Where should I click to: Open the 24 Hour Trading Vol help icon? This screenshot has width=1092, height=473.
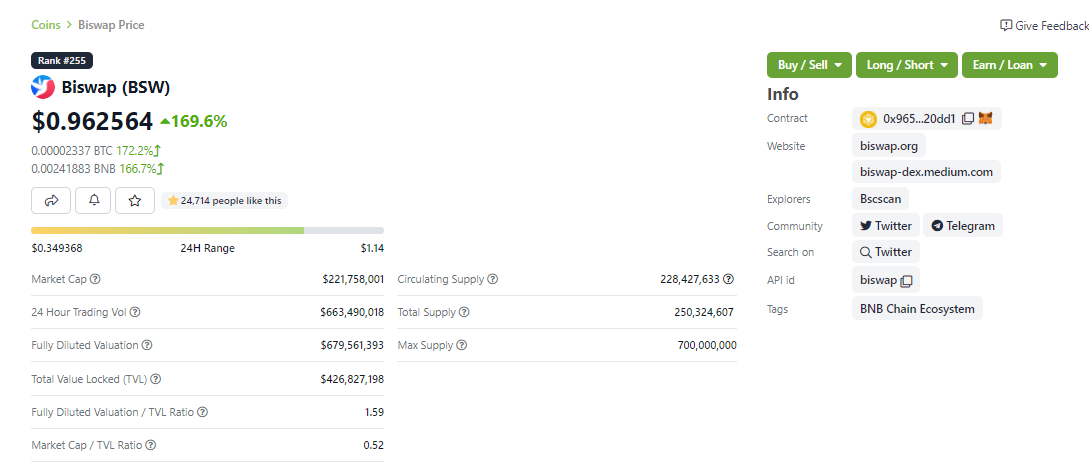point(135,312)
